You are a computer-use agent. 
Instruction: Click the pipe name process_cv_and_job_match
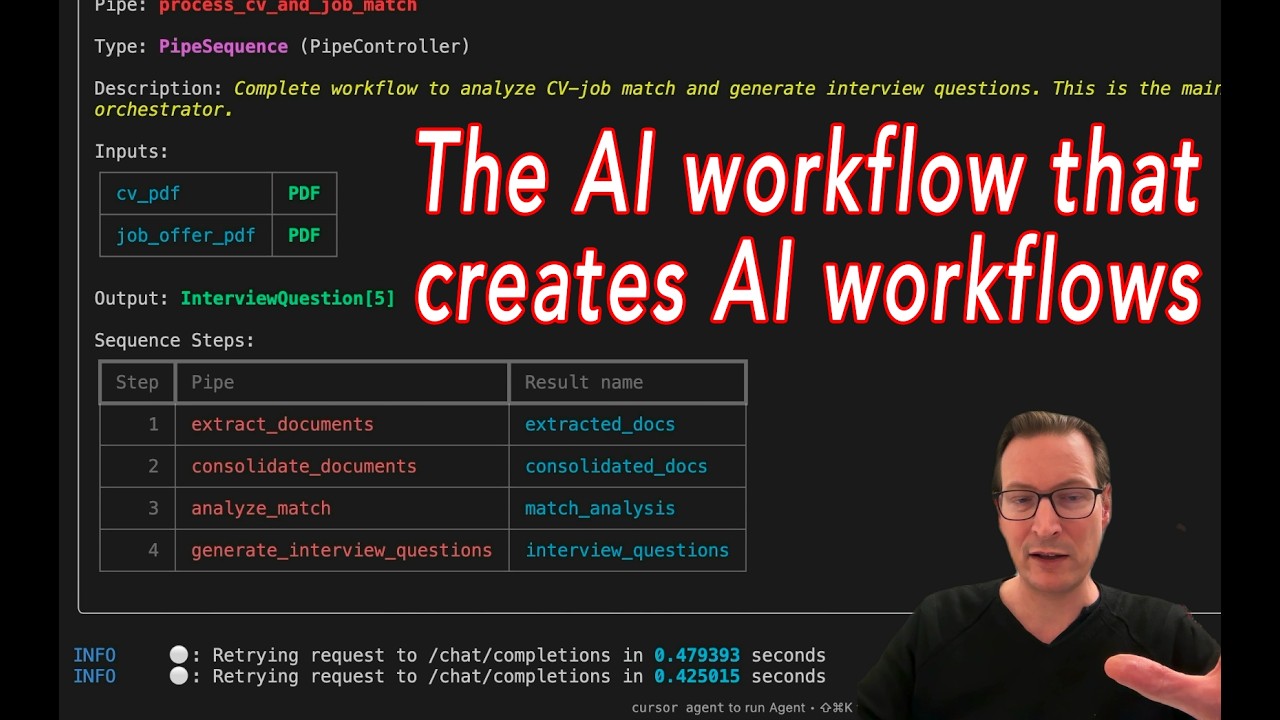288,6
